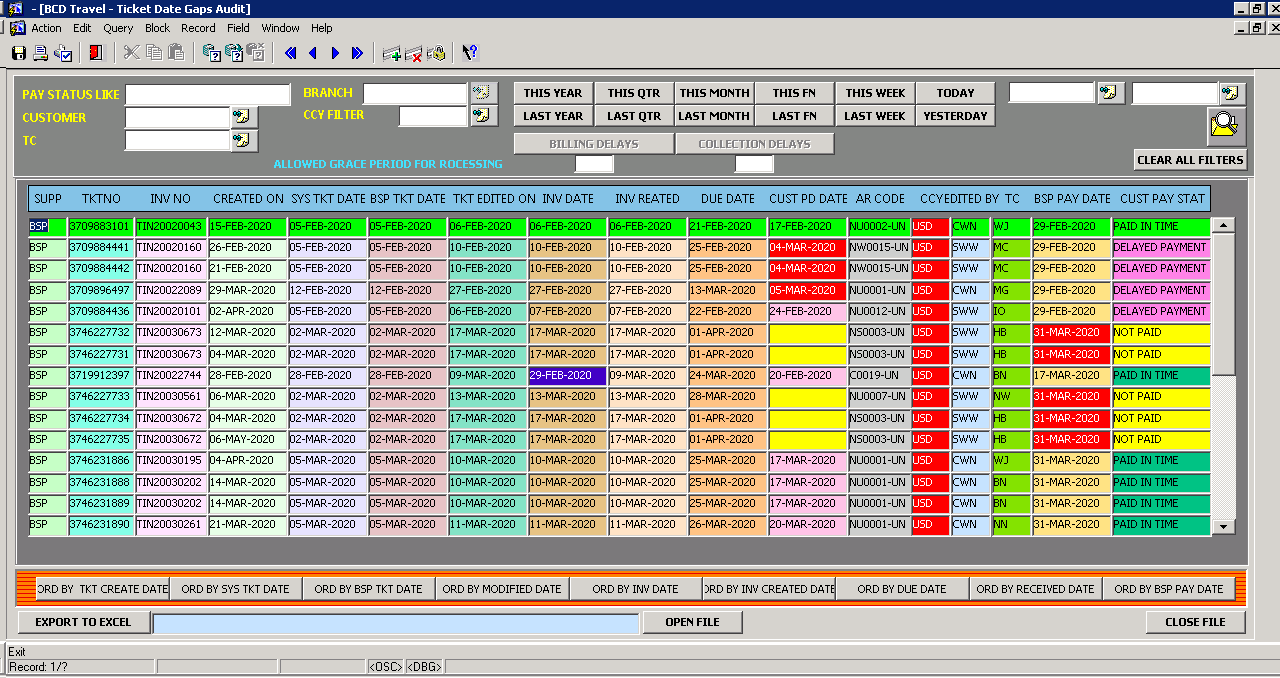Sort with ORD BY INV DATE
Image resolution: width=1280 pixels, height=678 pixels.
click(x=635, y=589)
